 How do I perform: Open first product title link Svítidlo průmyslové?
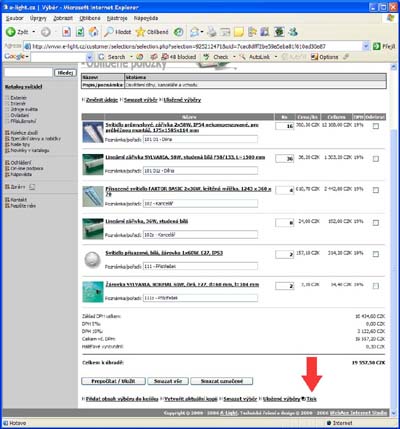coord(182,127)
